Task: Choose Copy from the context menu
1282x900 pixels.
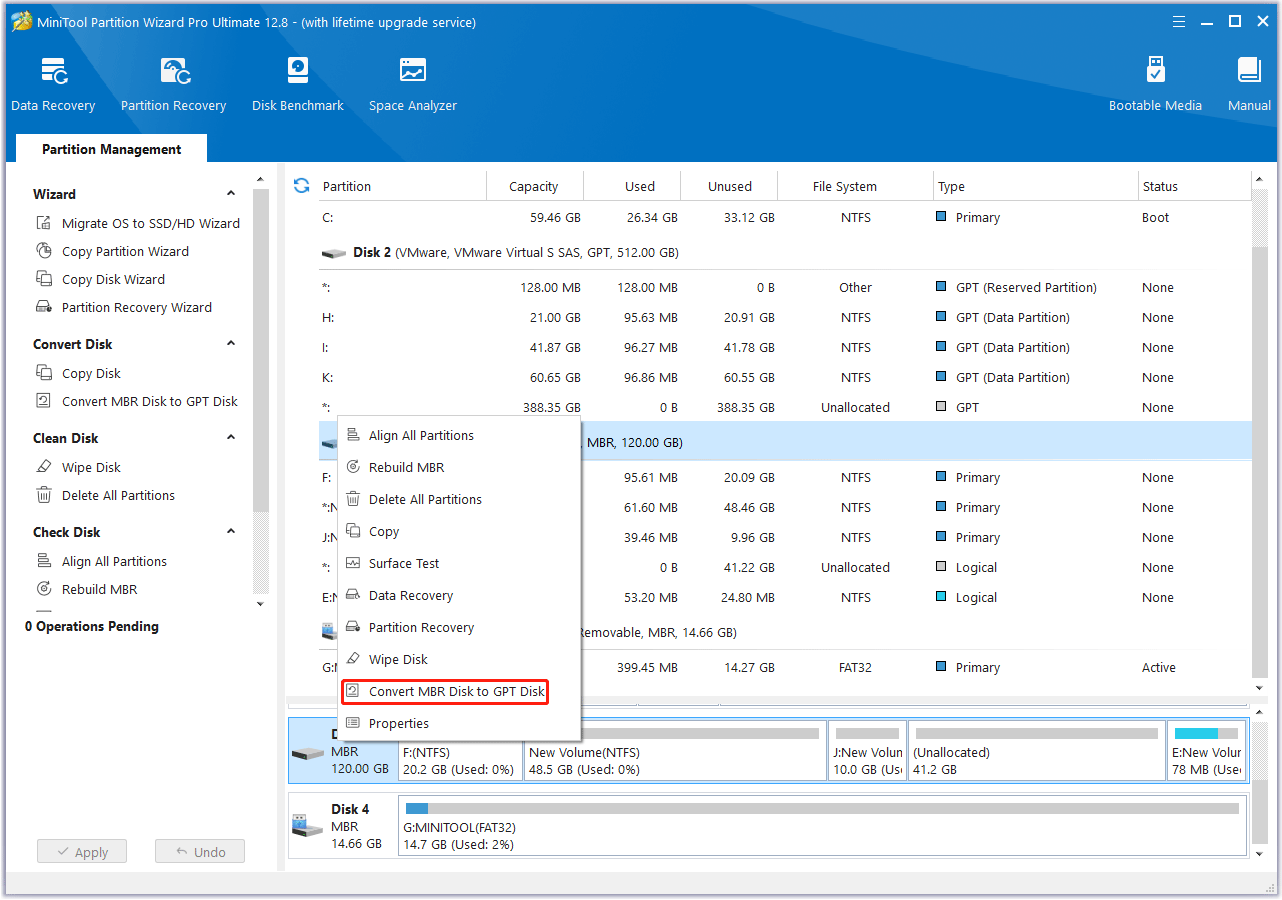Action: (x=459, y=531)
